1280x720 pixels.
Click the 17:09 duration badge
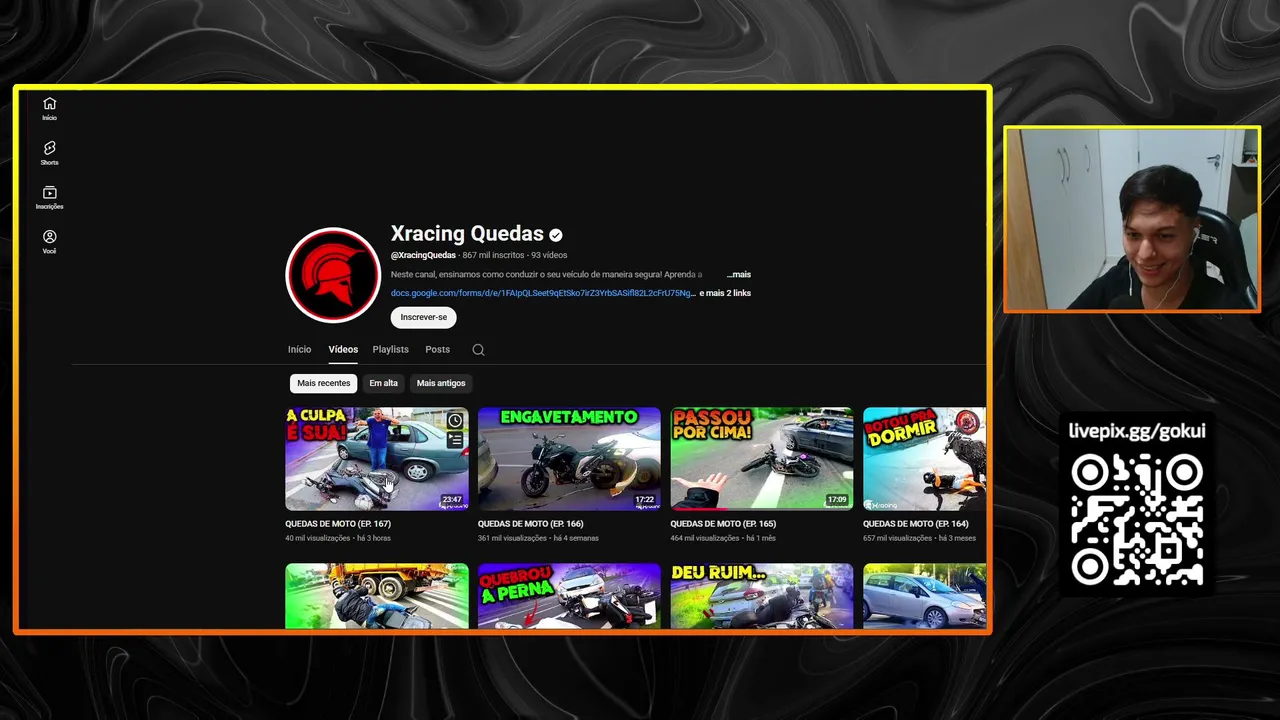coord(837,500)
